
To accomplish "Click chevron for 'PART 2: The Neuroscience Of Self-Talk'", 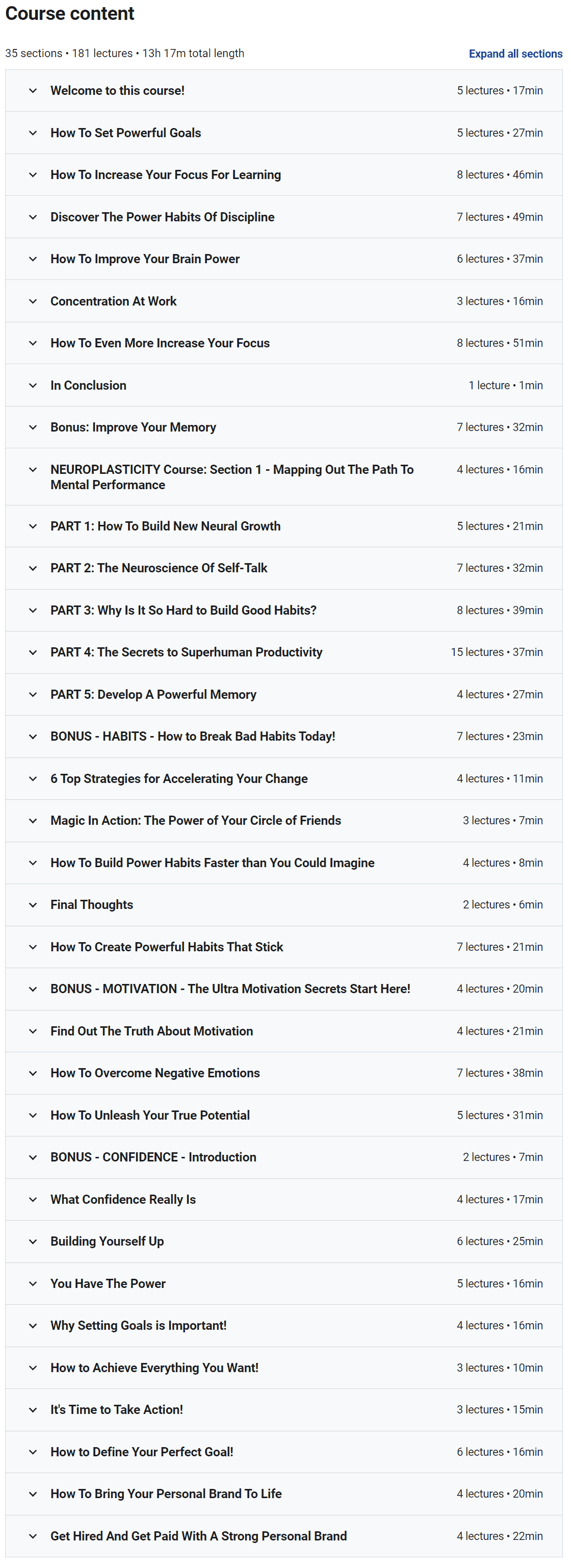I will coord(33,568).
